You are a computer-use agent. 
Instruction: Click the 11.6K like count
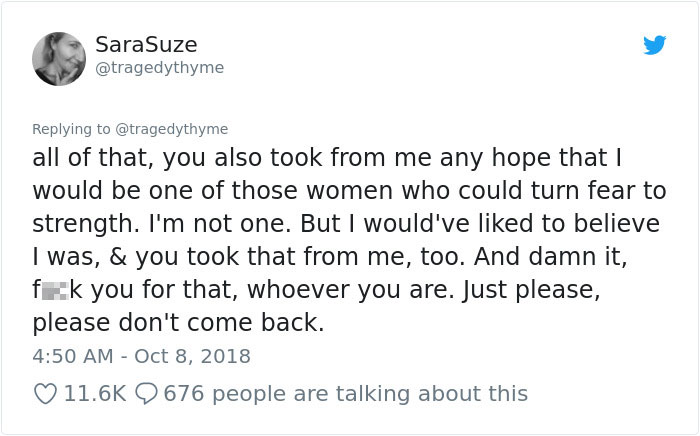tap(94, 393)
